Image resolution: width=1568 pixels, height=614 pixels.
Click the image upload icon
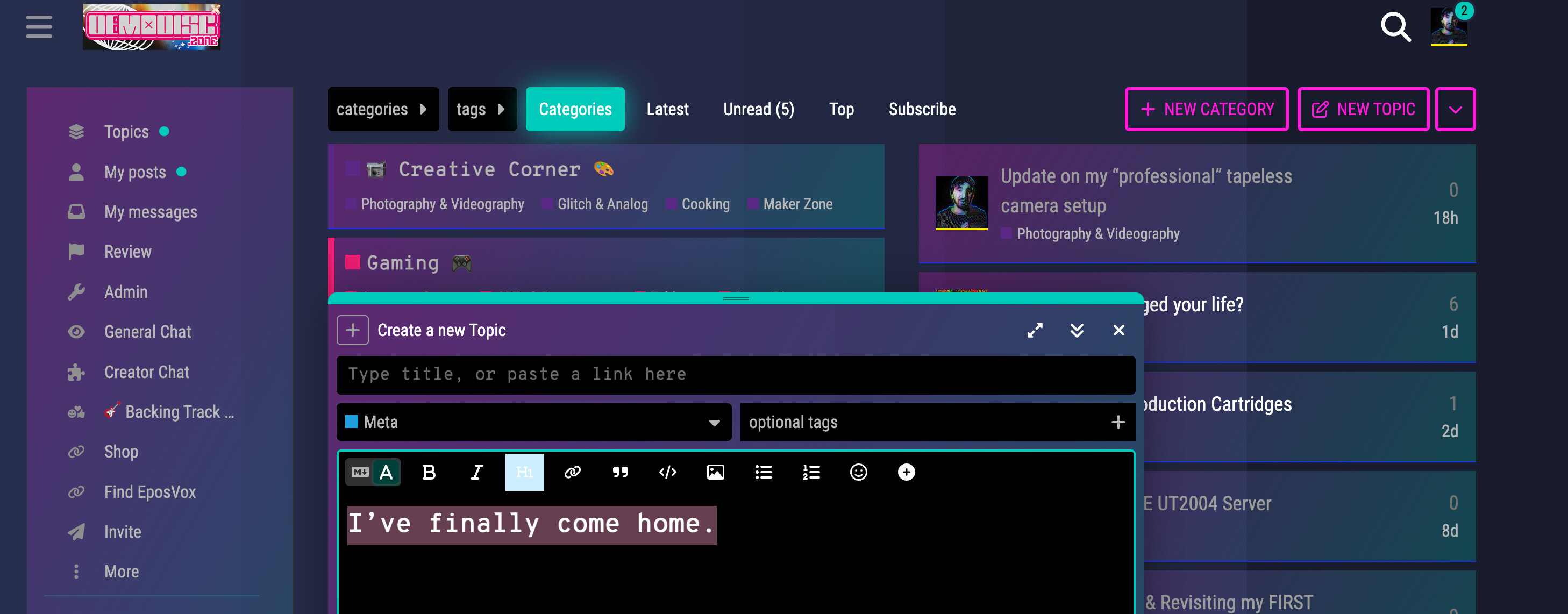(715, 472)
